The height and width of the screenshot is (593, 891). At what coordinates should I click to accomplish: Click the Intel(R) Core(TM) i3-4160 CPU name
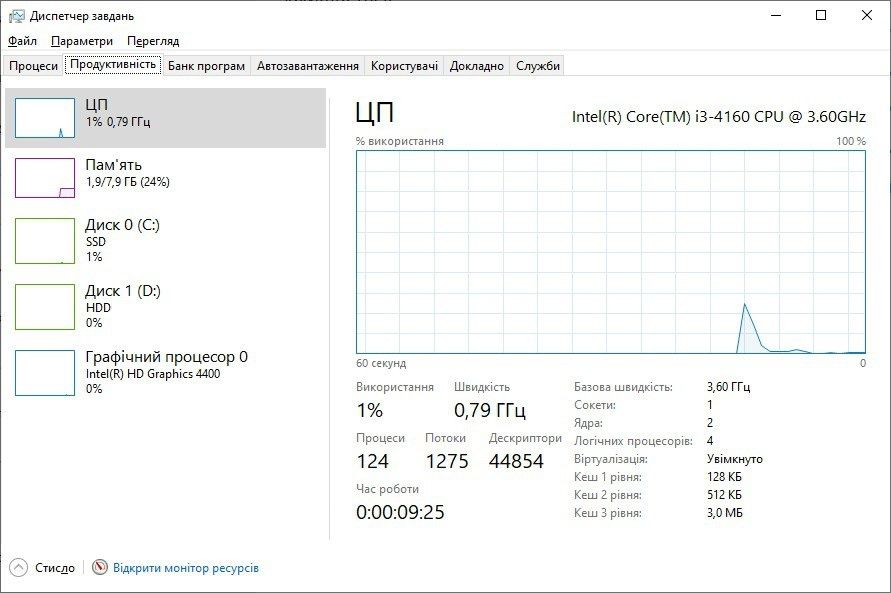coord(718,116)
